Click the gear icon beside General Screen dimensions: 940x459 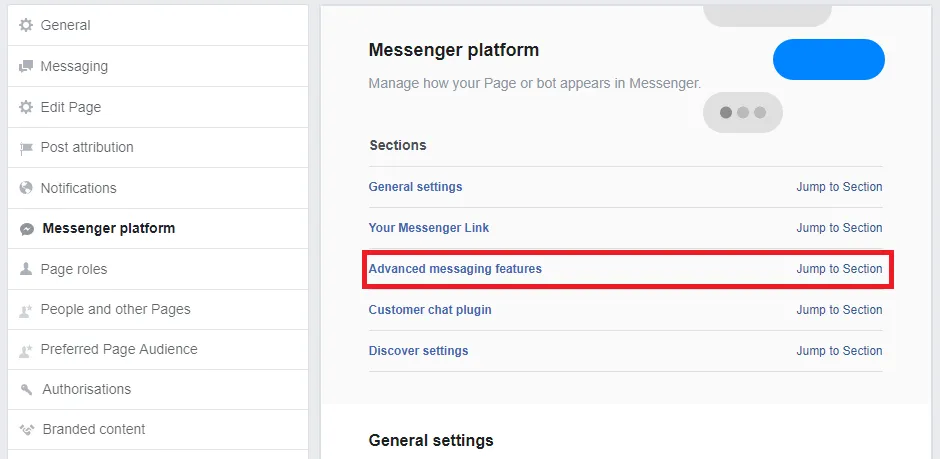(26, 25)
